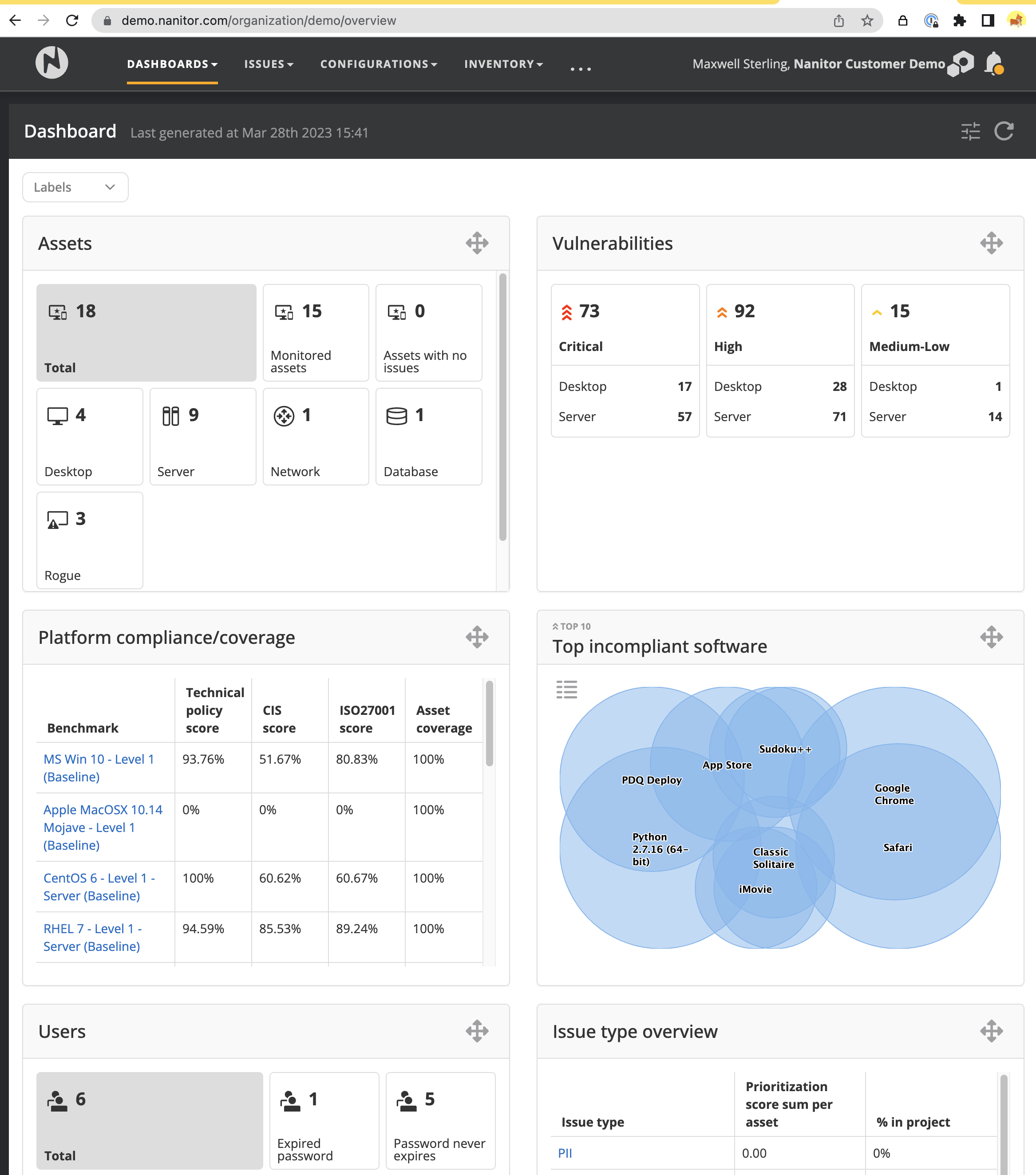Screen dimensions: 1036x1175
Task: Bookmark this page with the star icon
Action: coord(867,21)
